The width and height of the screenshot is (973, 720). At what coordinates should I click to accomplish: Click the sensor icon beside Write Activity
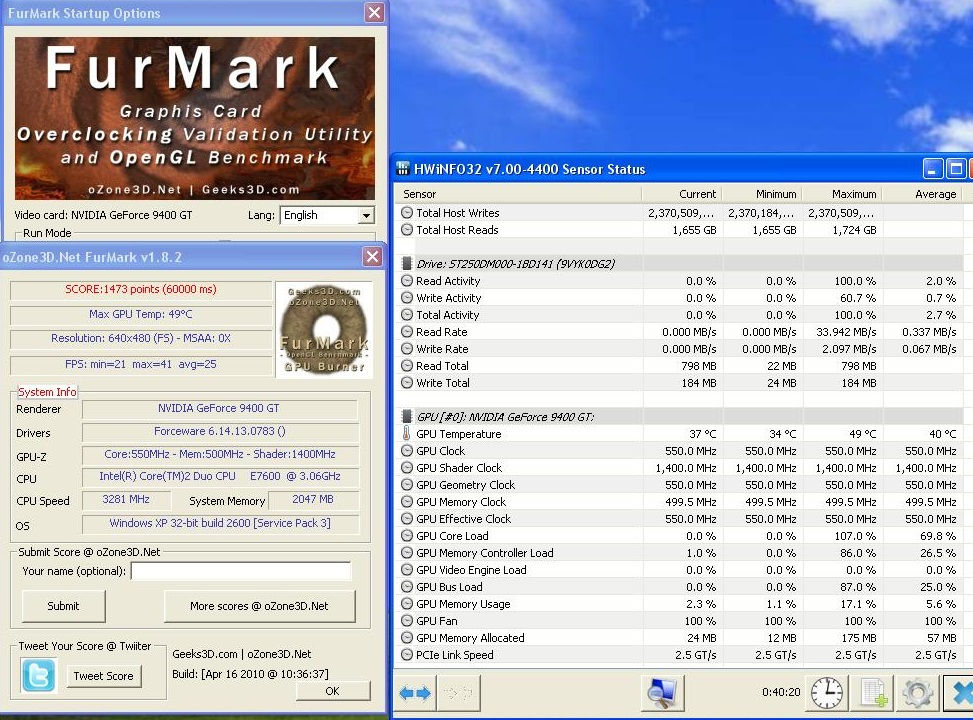click(x=406, y=298)
